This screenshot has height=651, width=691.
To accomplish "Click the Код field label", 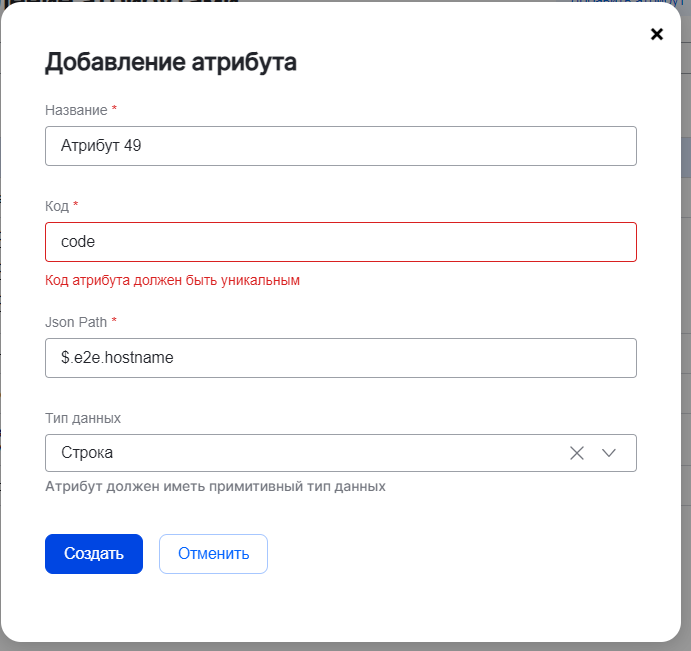I will point(57,206).
